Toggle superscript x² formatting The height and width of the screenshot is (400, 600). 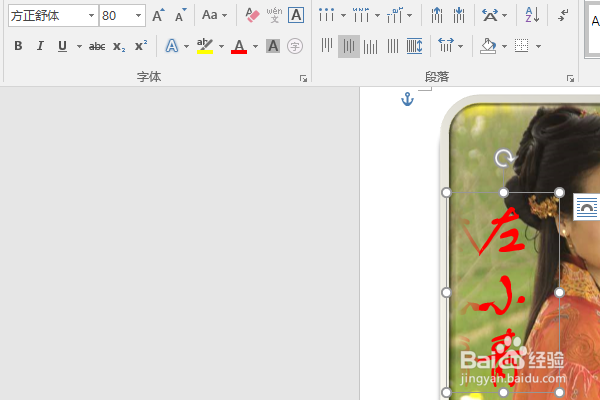[x=141, y=46]
